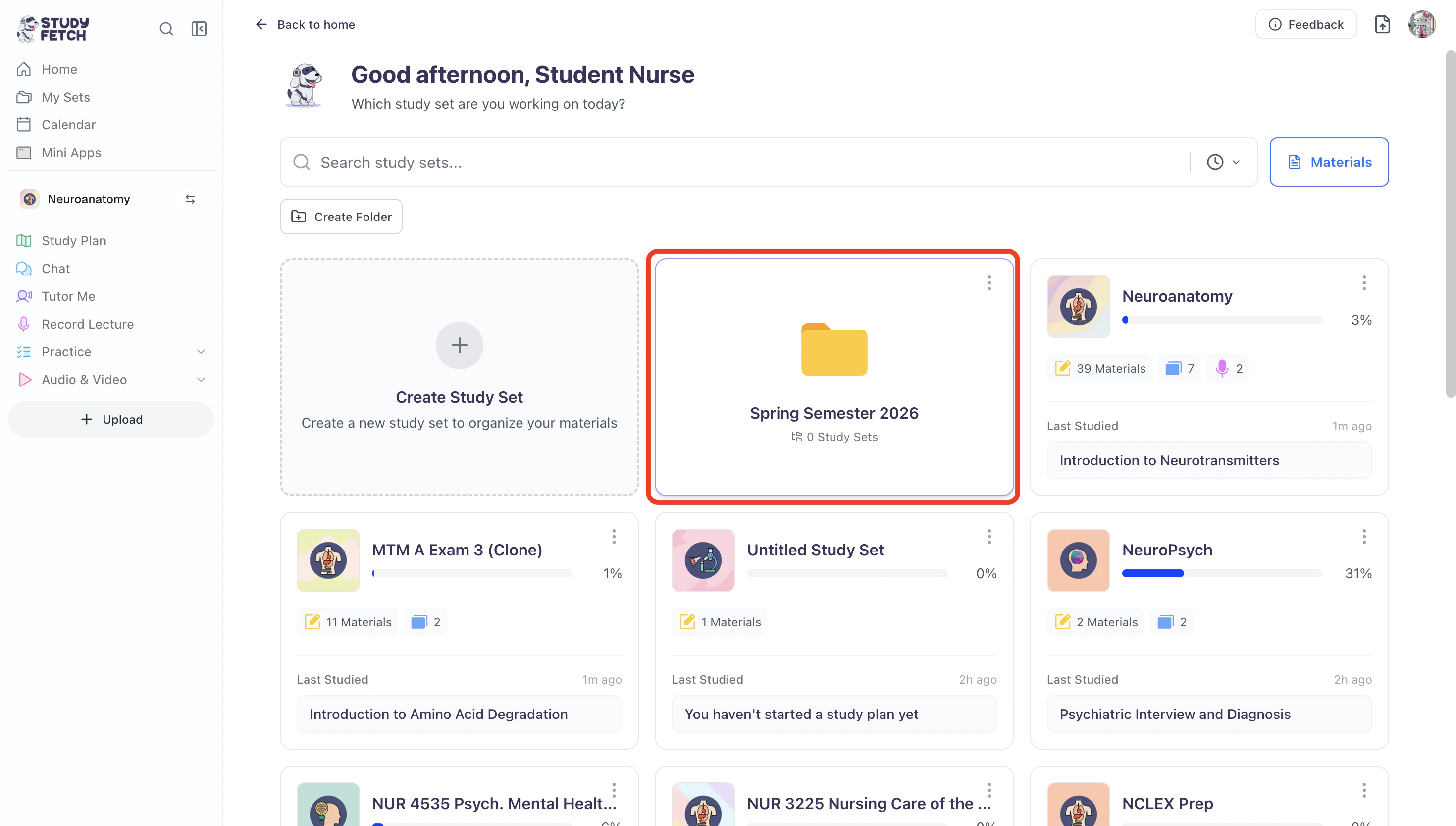Click the MTM A Exam 3 progress bar
The height and width of the screenshot is (826, 1456).
point(472,574)
